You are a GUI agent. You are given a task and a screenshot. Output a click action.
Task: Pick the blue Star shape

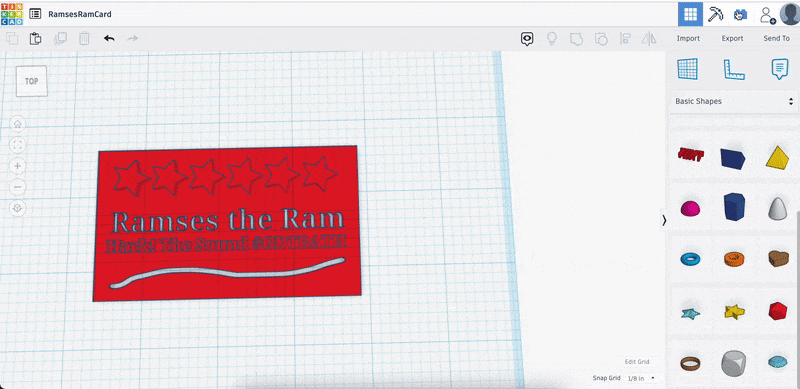(690, 313)
